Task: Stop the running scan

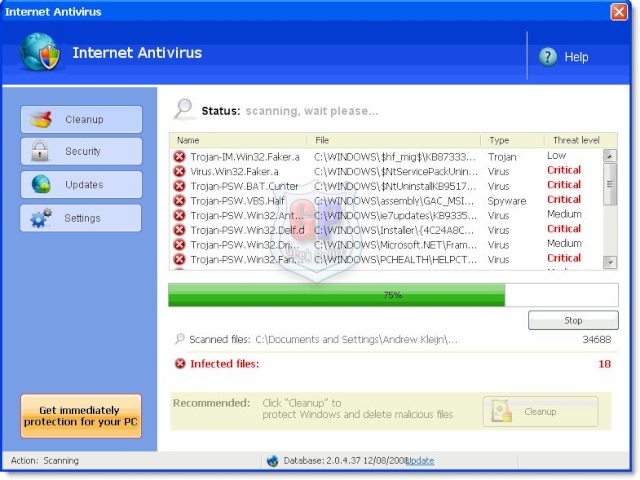Action: (573, 320)
